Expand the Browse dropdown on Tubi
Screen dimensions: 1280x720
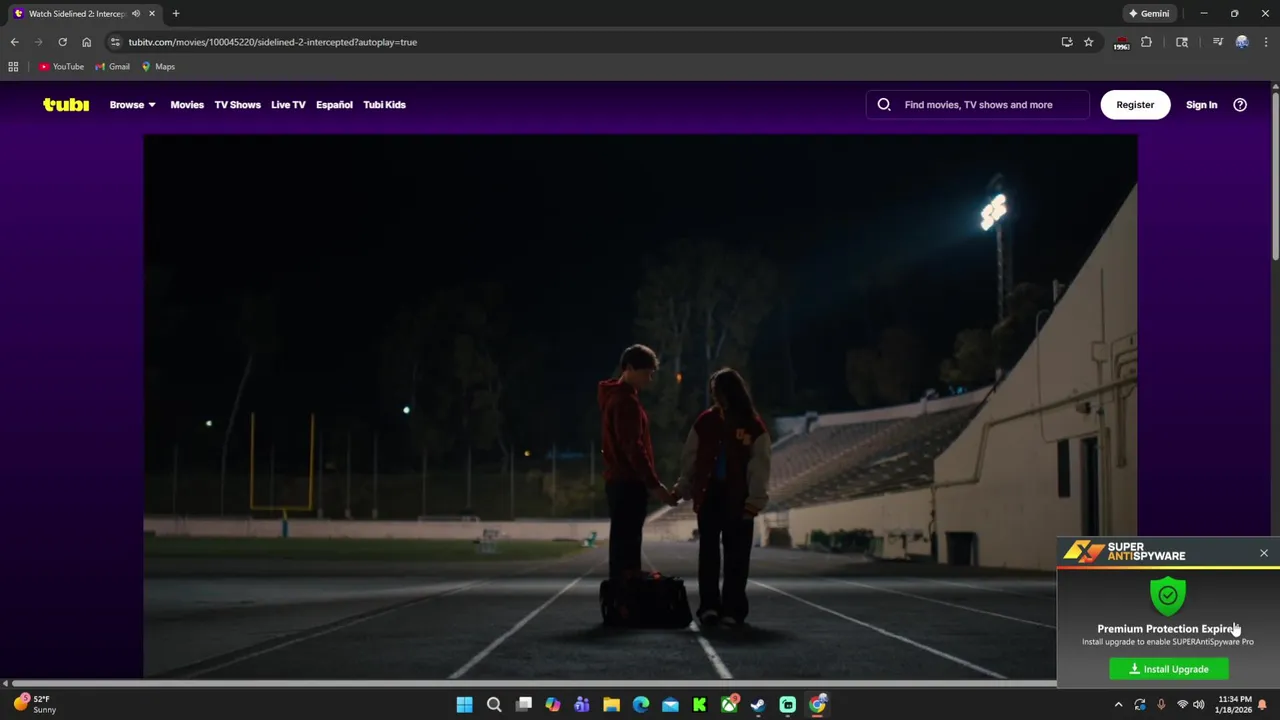click(132, 104)
